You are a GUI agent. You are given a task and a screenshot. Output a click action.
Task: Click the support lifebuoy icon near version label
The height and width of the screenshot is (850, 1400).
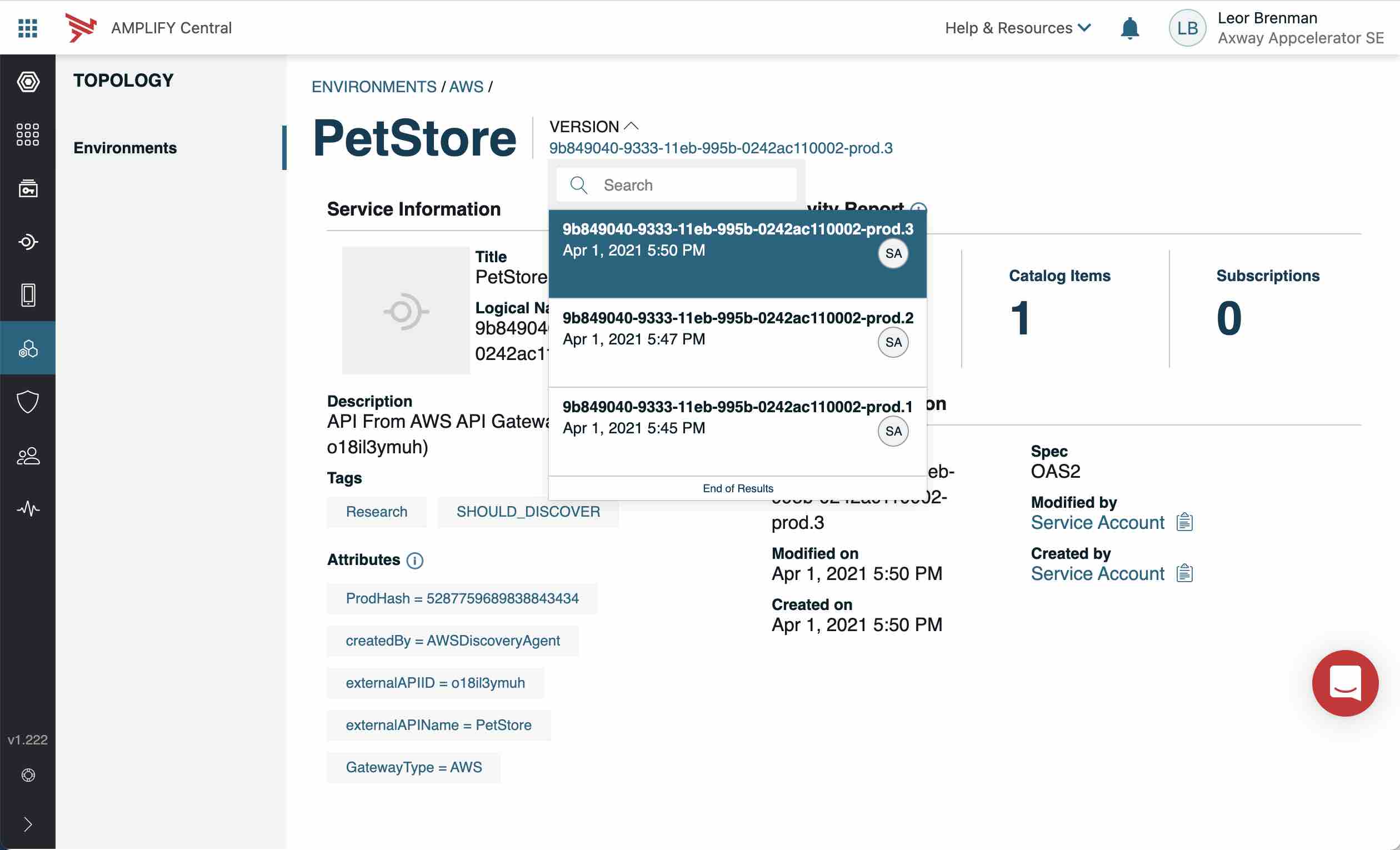(28, 775)
